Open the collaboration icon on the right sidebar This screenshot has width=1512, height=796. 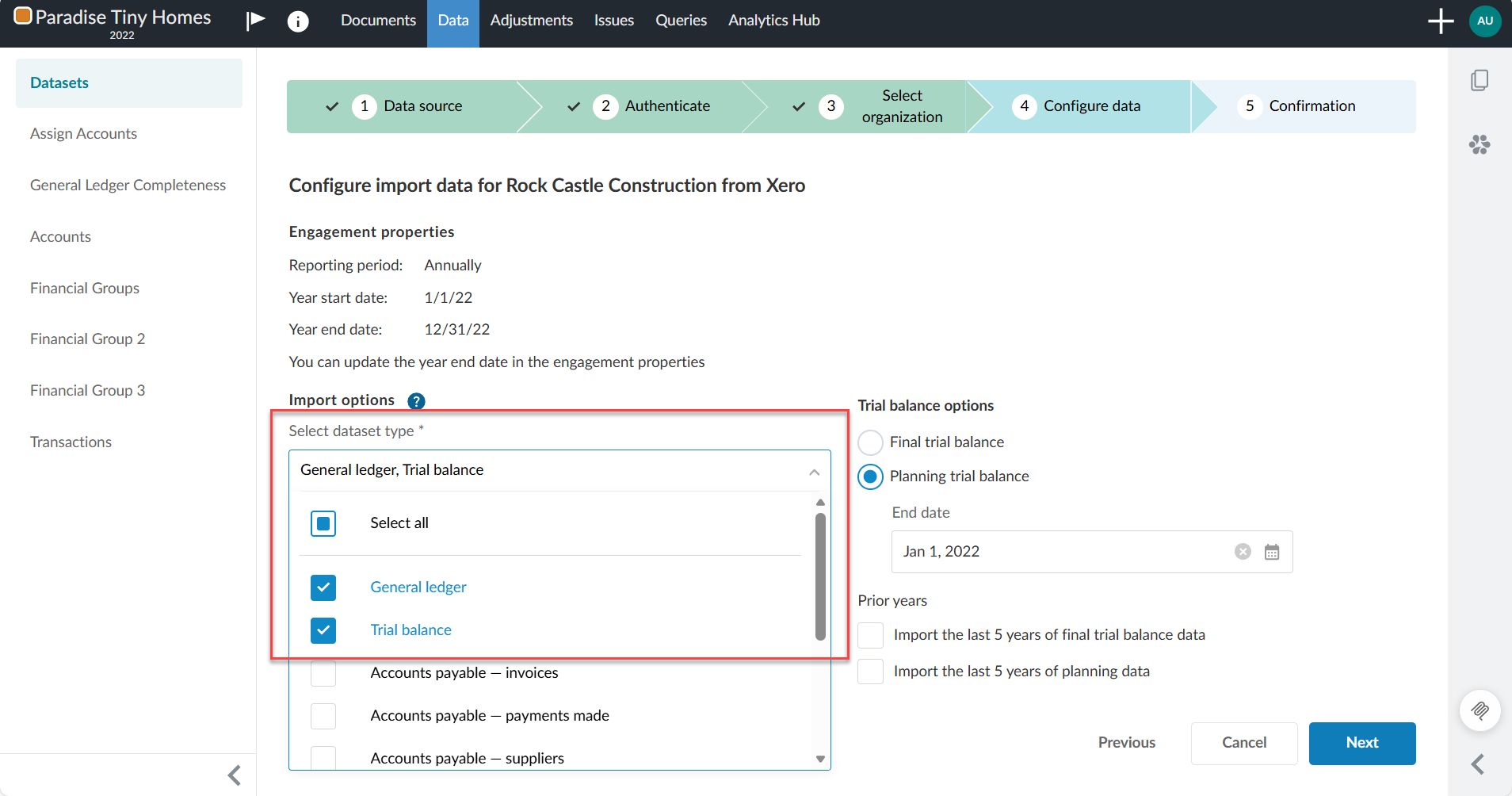[1480, 144]
